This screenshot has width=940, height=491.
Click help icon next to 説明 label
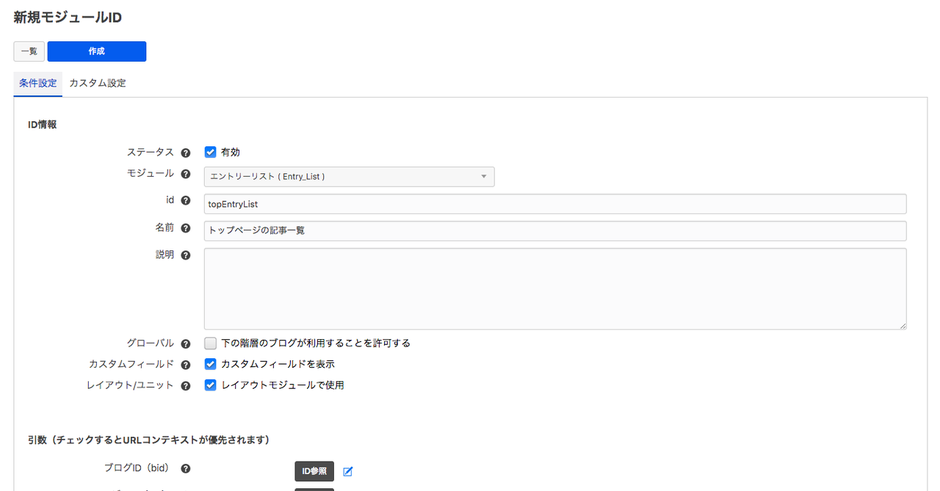click(x=185, y=255)
